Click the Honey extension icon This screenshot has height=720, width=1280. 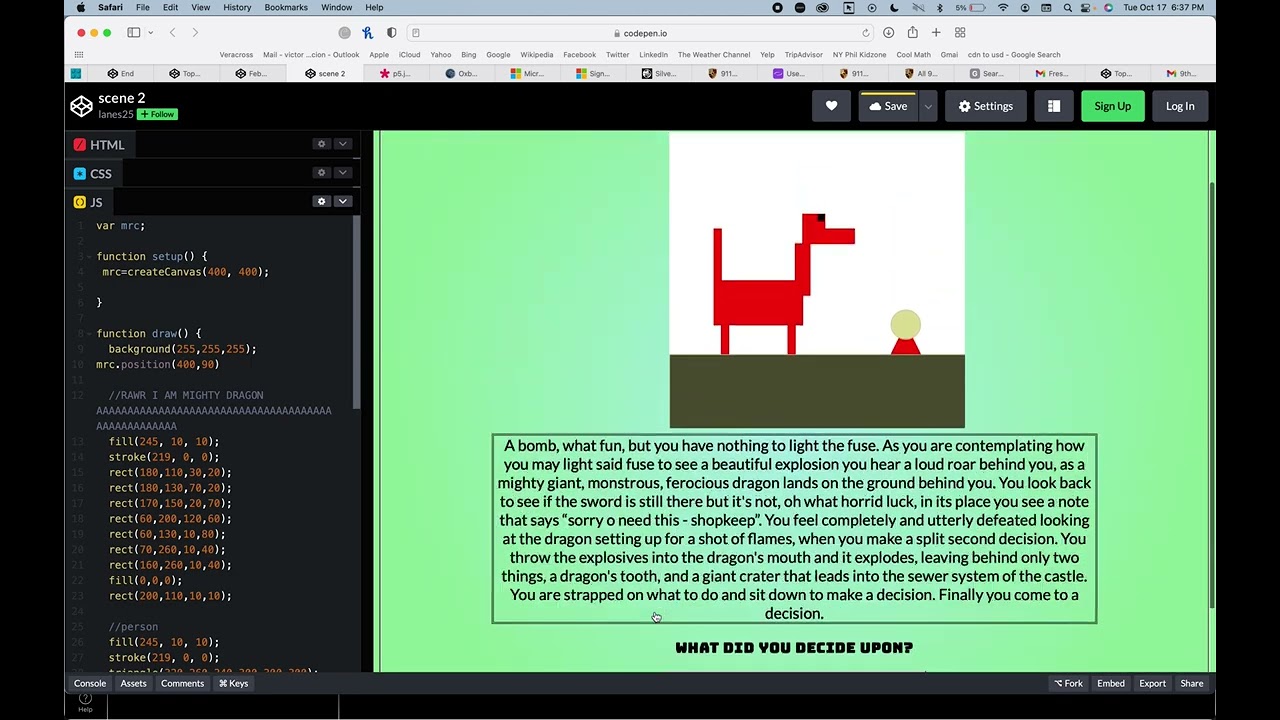(367, 33)
